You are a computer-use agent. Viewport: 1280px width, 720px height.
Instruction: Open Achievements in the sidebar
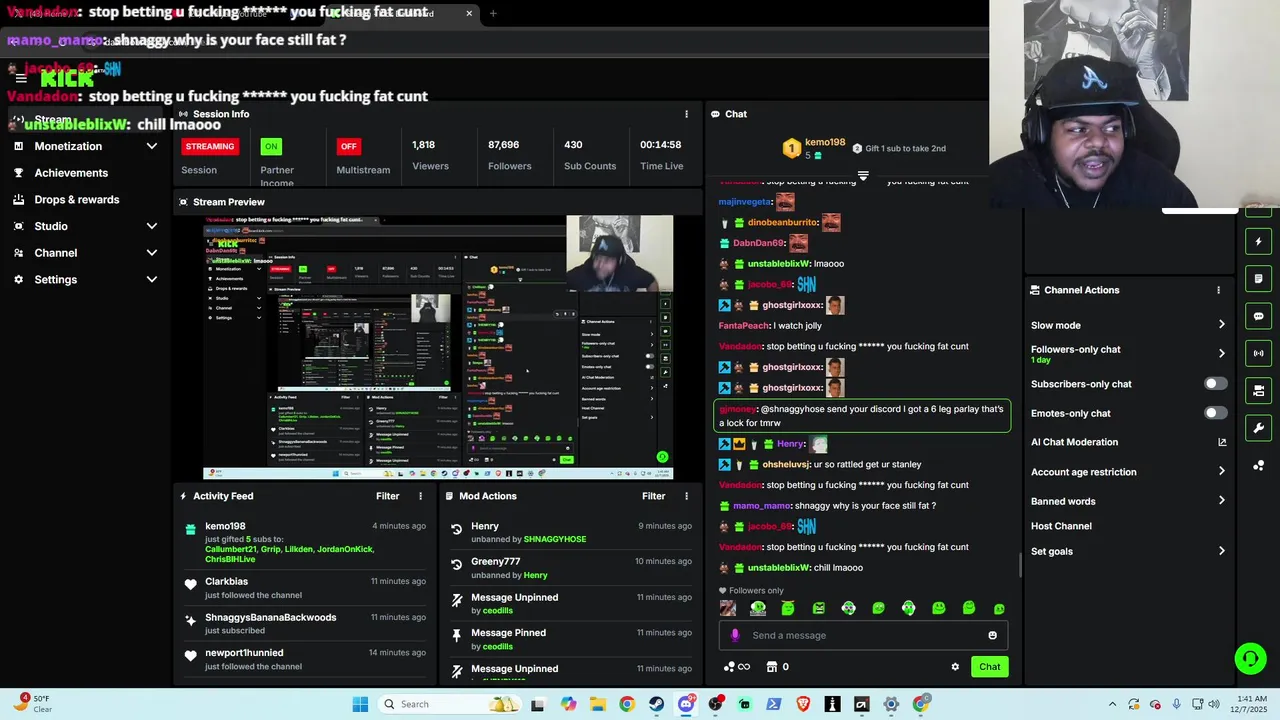coord(71,173)
